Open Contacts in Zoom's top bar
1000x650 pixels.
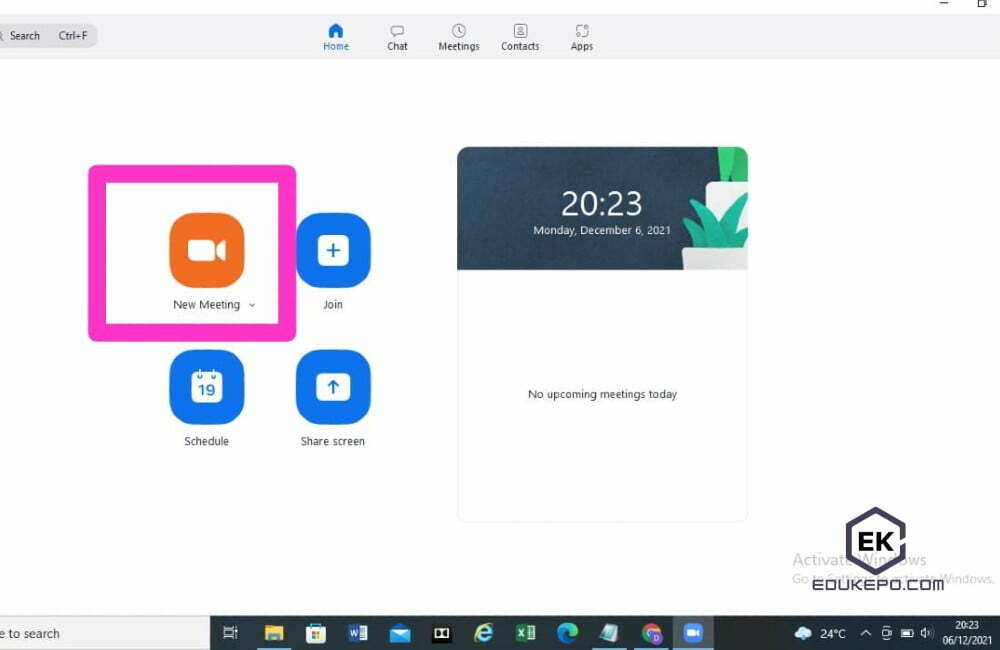(x=520, y=36)
